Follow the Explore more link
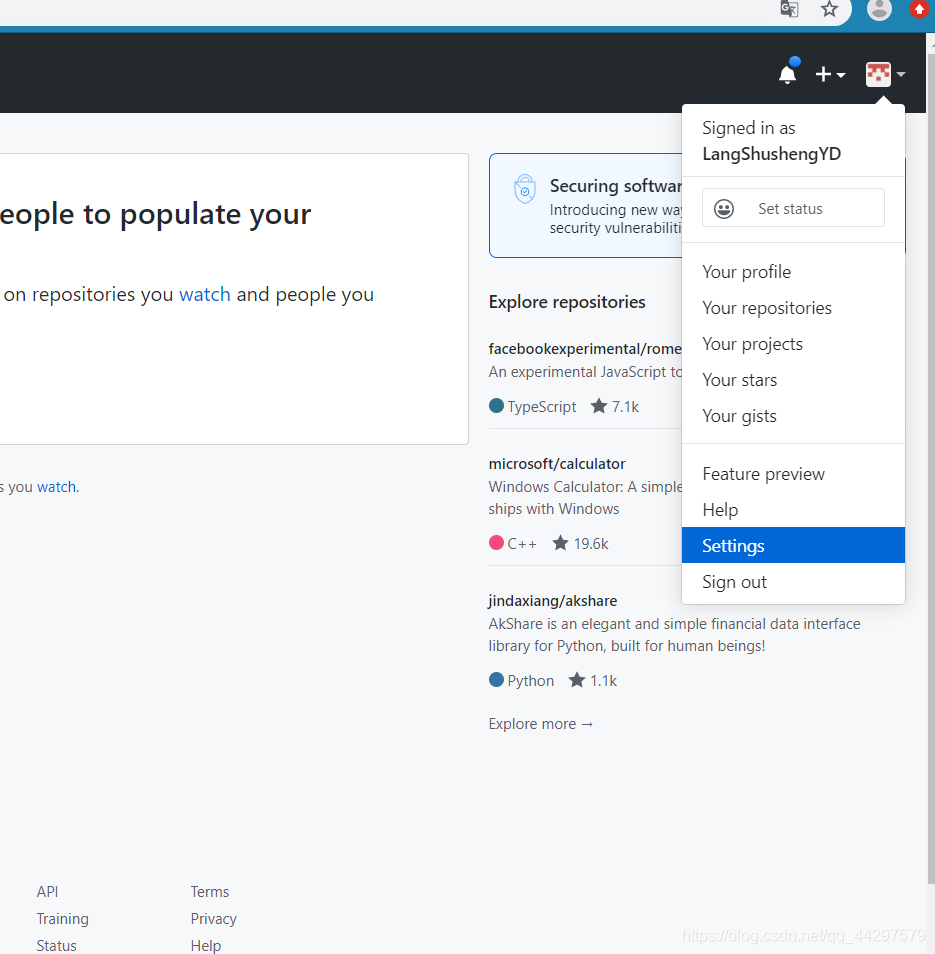The image size is (935, 954). tap(540, 724)
